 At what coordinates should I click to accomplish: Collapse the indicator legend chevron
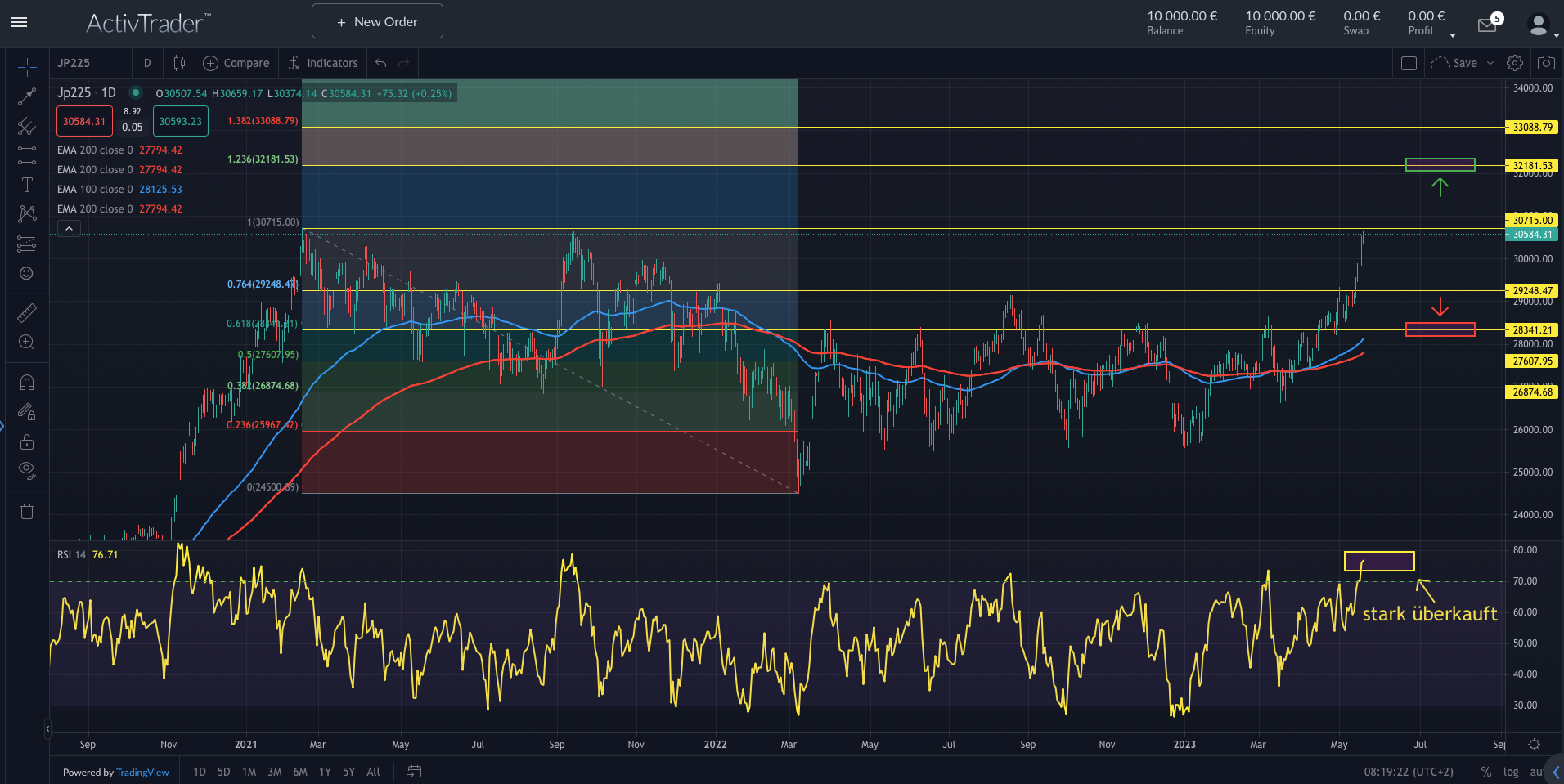click(70, 229)
